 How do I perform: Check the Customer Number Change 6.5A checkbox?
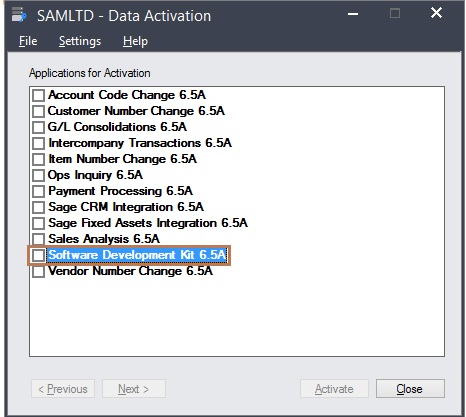coord(38,111)
